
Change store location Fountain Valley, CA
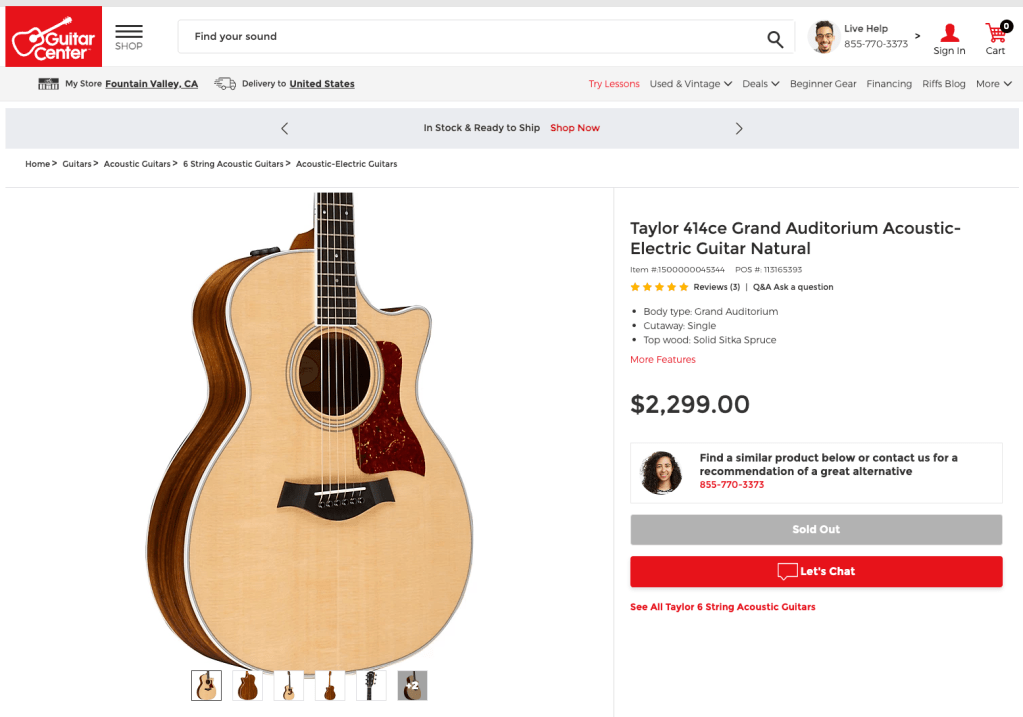[x=152, y=84]
